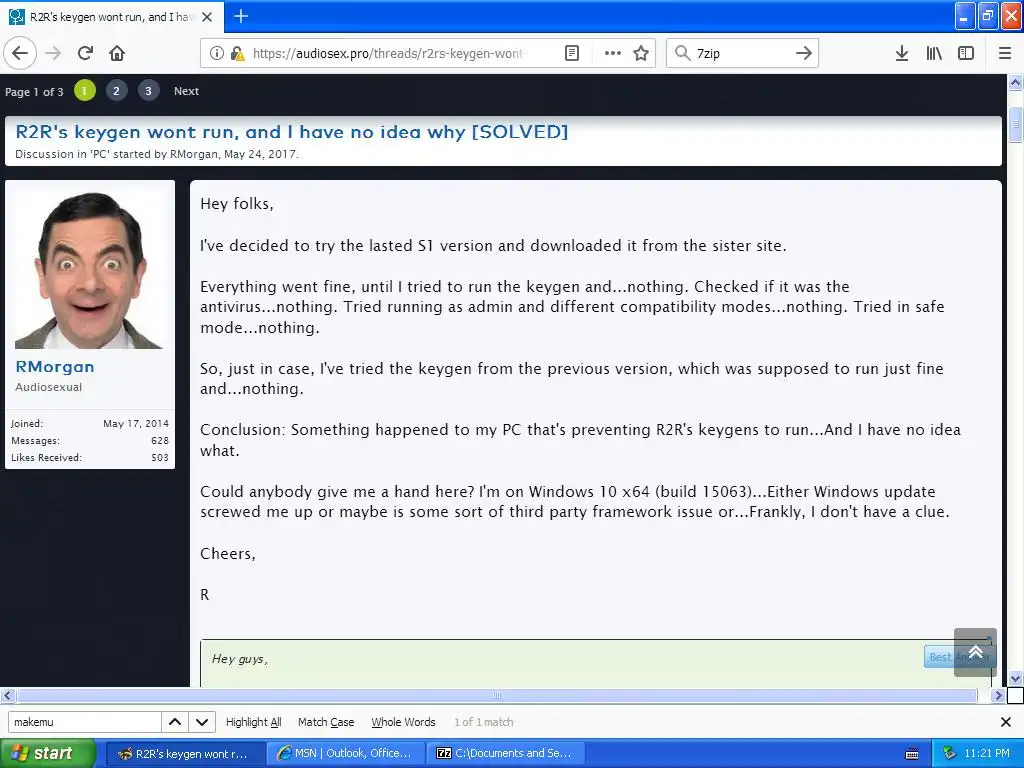
Task: Switch to MSN Outlook taskbar window
Action: [346, 754]
